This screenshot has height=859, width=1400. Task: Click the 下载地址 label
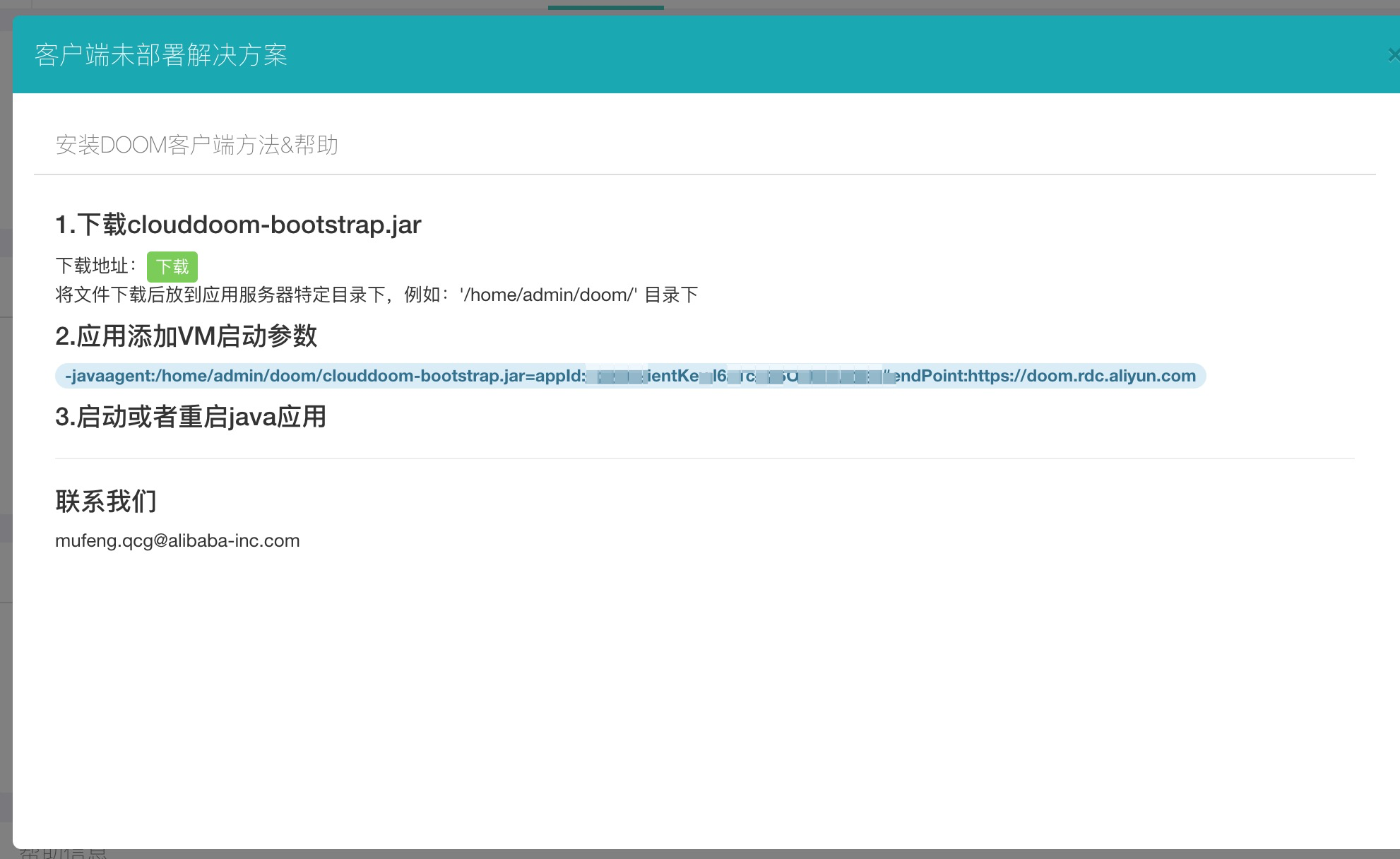click(x=96, y=266)
